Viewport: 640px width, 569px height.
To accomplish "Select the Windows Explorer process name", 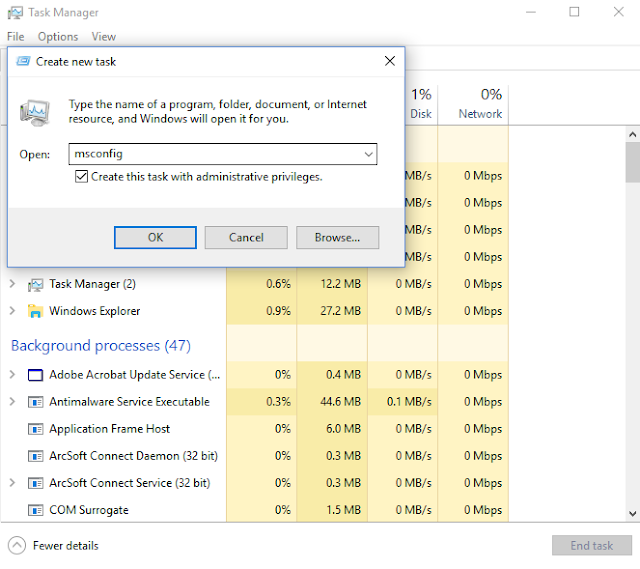I will pos(95,311).
